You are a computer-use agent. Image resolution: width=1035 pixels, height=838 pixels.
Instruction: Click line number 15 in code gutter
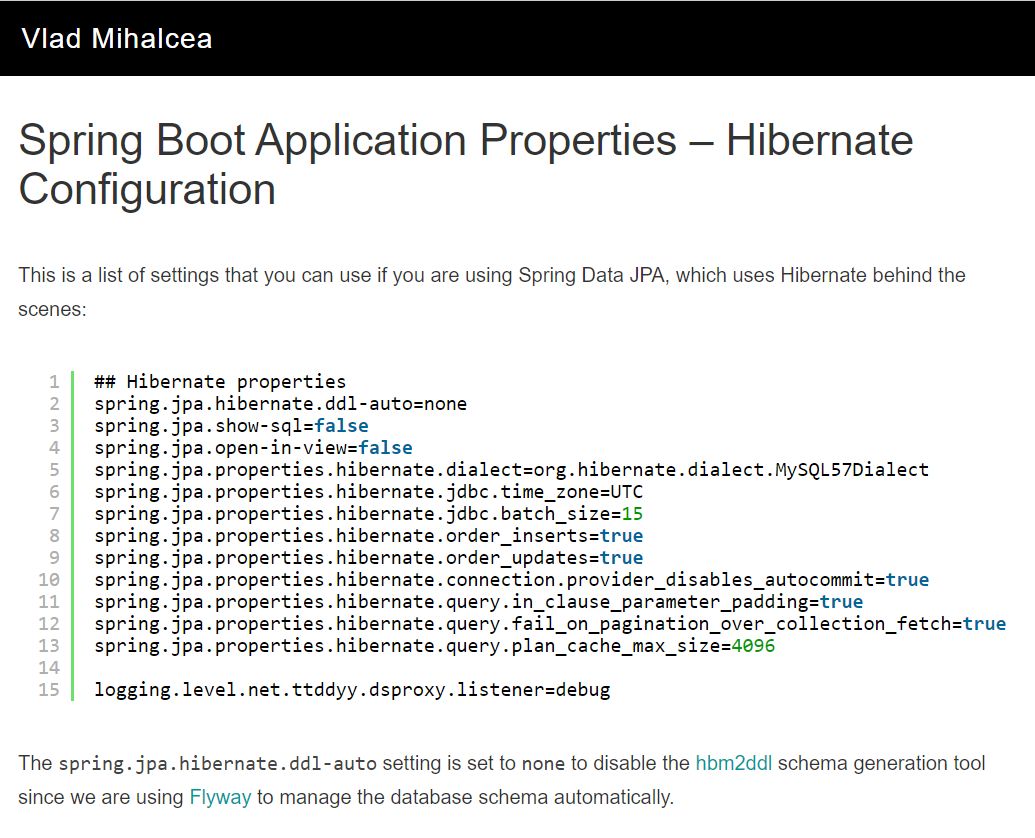click(49, 690)
